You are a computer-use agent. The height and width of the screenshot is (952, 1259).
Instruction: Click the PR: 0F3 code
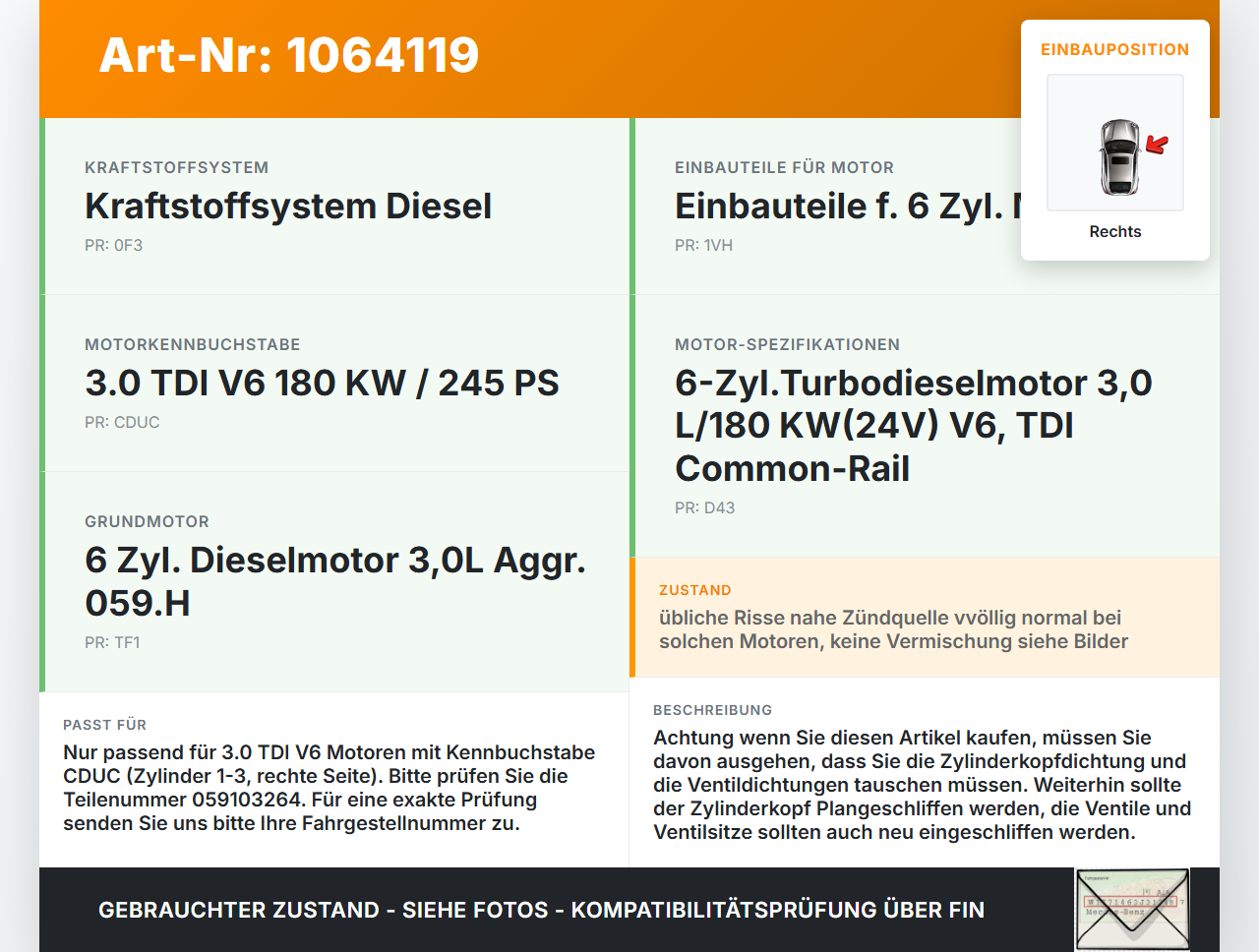tap(113, 245)
